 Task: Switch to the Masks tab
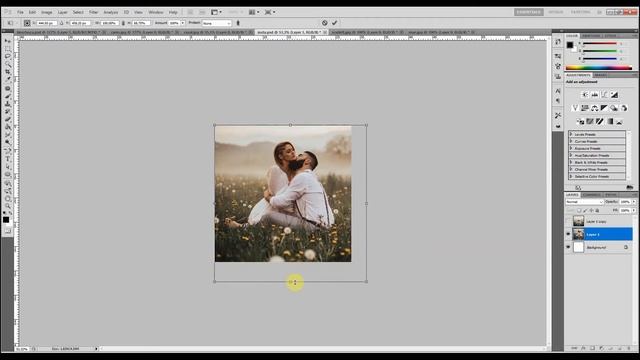click(x=600, y=75)
